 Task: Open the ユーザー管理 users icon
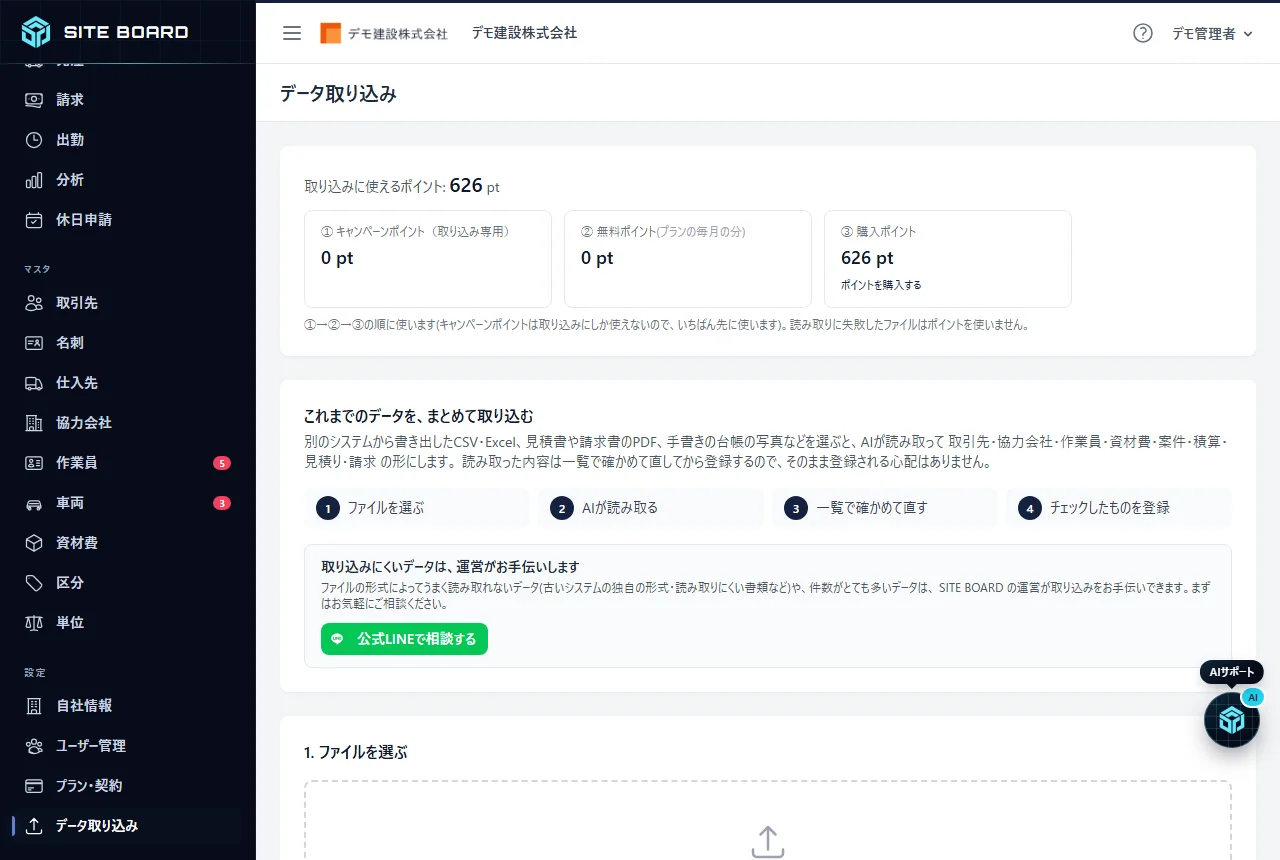(35, 746)
